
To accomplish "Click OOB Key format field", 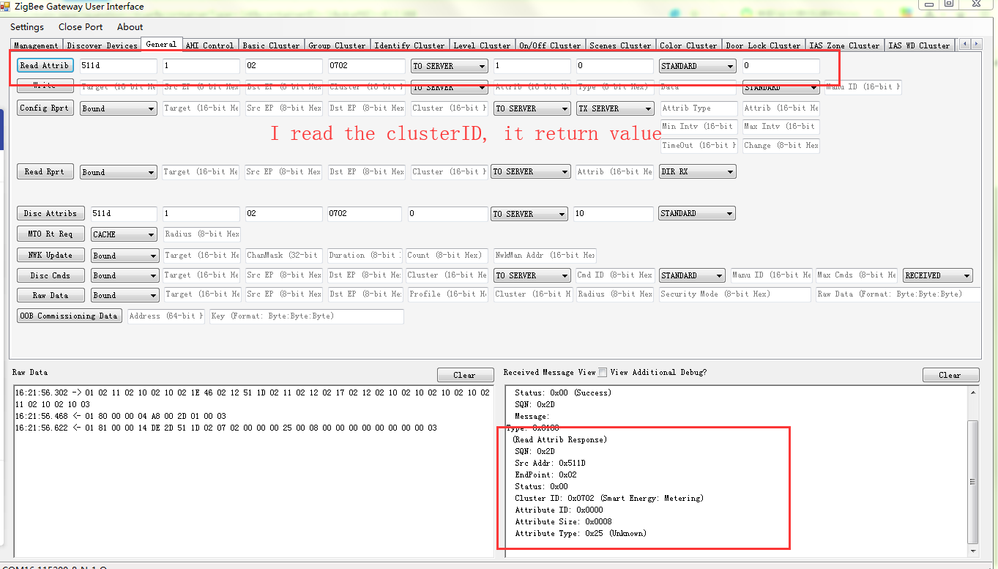I will tap(307, 316).
